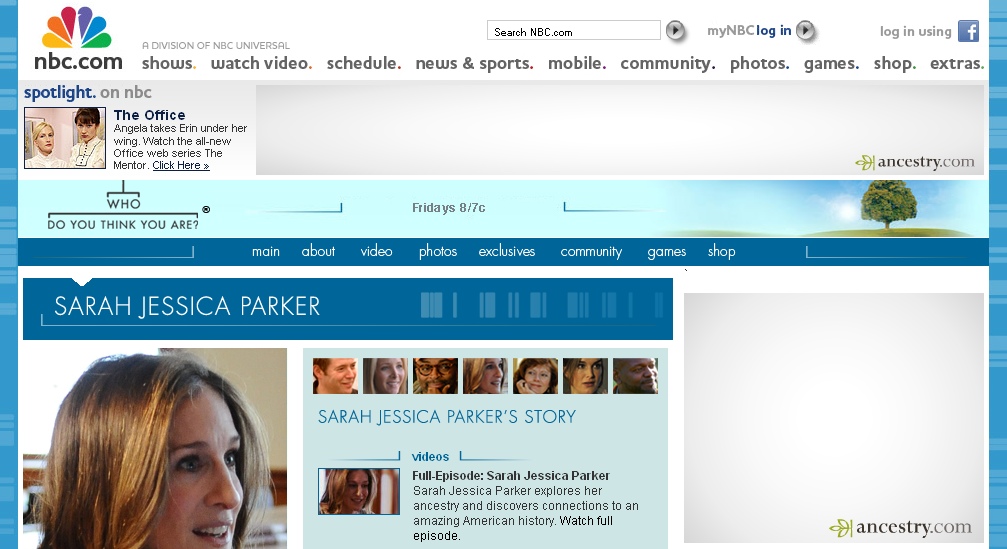Select the seventh celebrity thumbnail, bald man

point(636,376)
